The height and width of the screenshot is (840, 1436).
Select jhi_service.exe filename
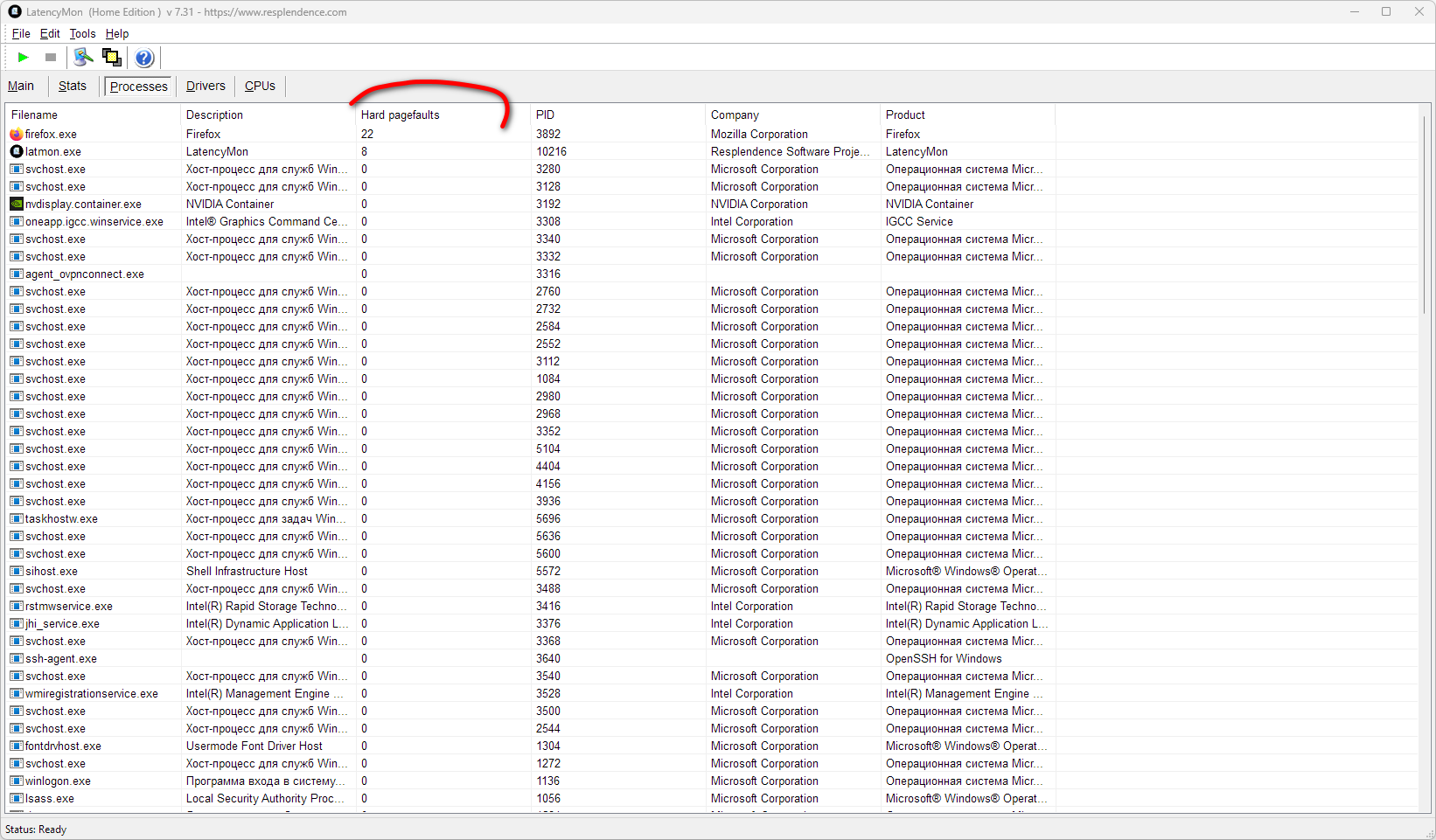[x=62, y=624]
